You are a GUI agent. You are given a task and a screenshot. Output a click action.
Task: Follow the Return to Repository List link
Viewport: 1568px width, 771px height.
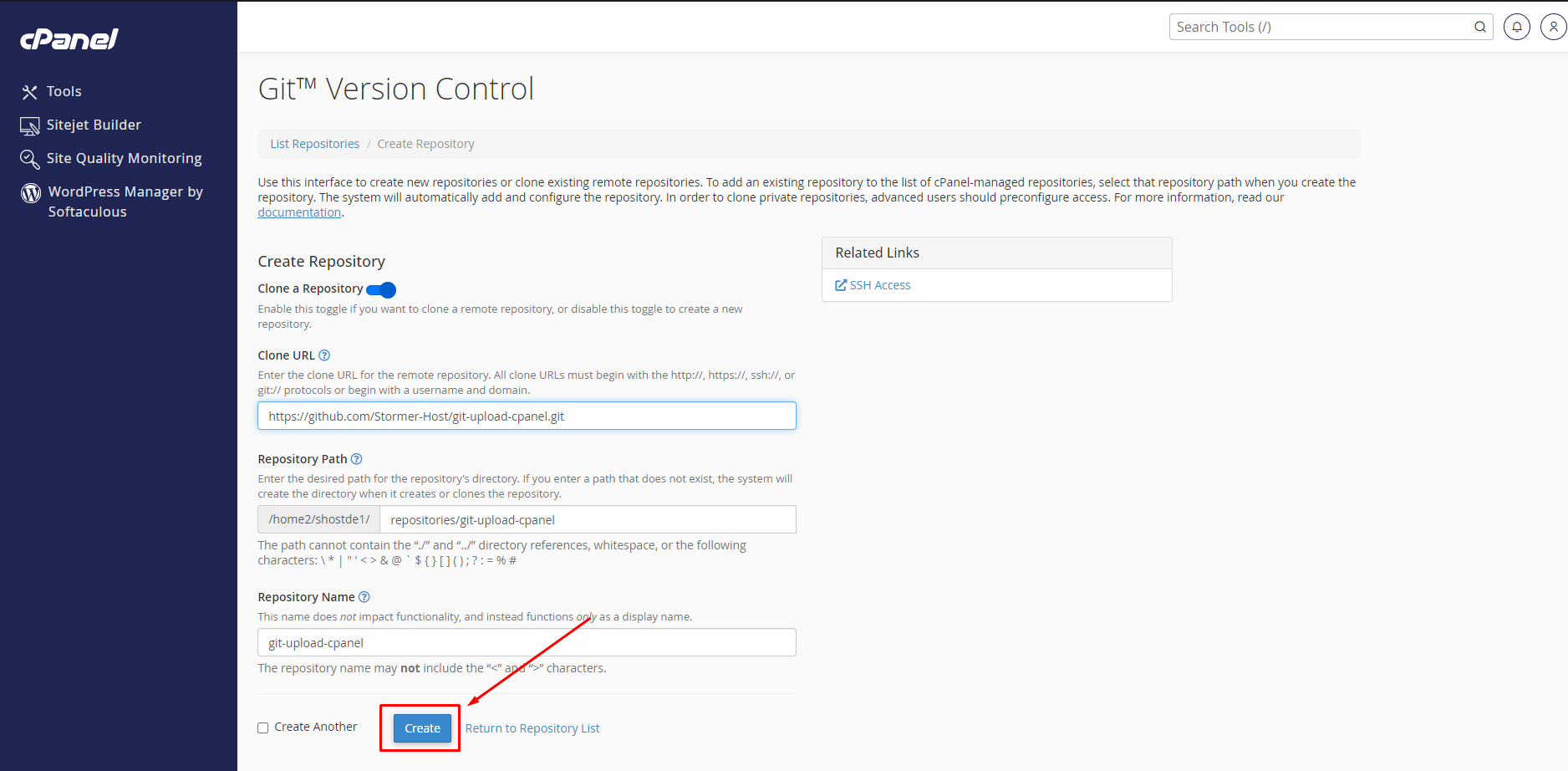(532, 728)
